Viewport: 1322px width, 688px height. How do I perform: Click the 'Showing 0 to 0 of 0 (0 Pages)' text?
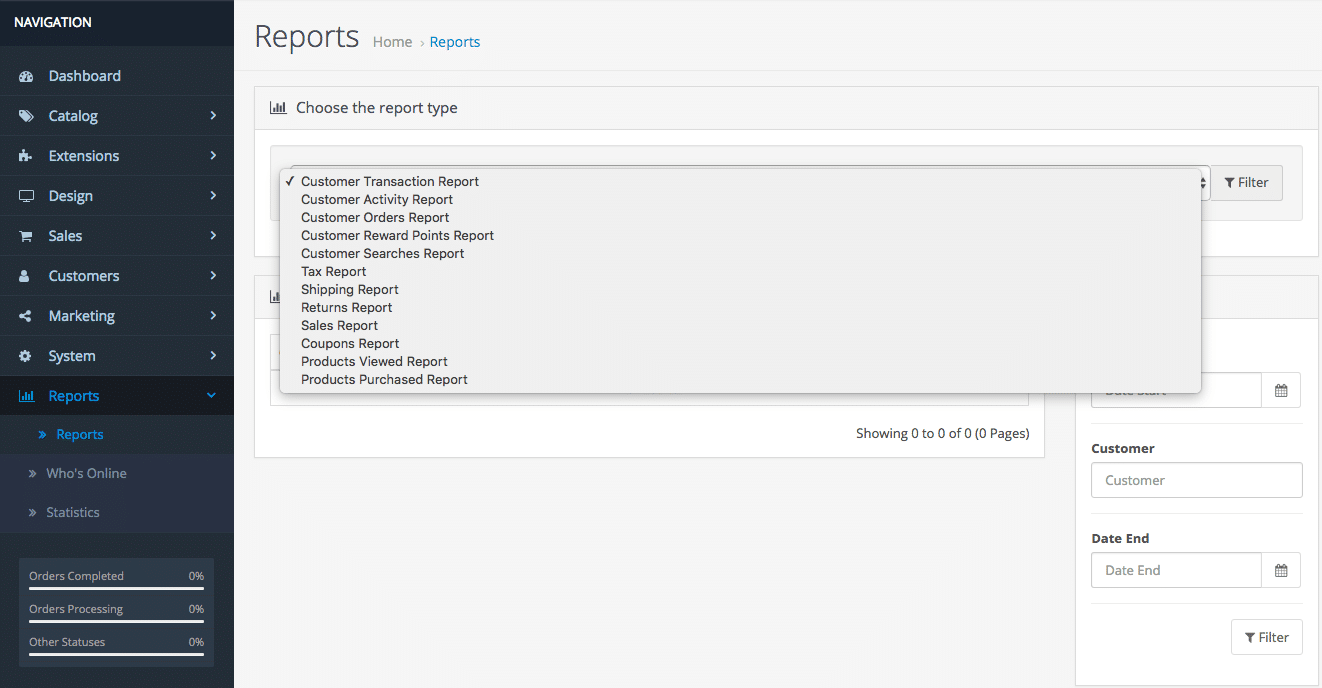pos(943,434)
